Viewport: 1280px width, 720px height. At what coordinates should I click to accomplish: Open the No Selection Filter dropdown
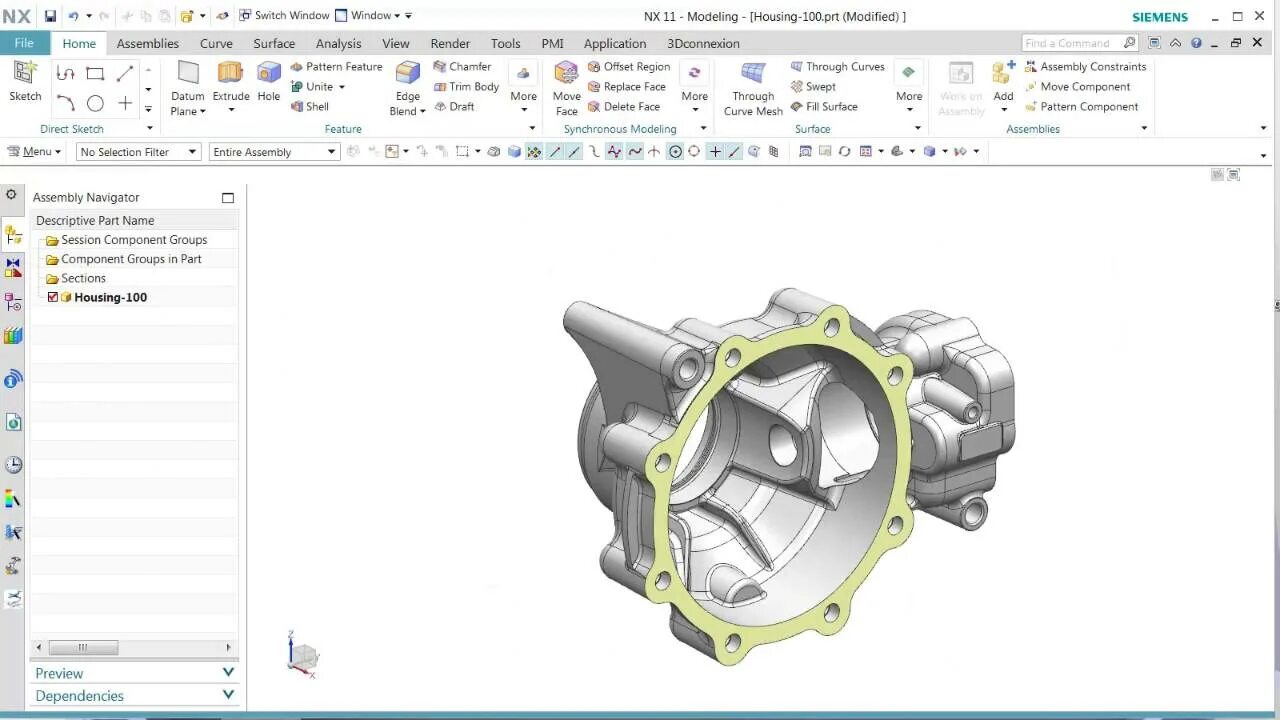[x=139, y=152]
